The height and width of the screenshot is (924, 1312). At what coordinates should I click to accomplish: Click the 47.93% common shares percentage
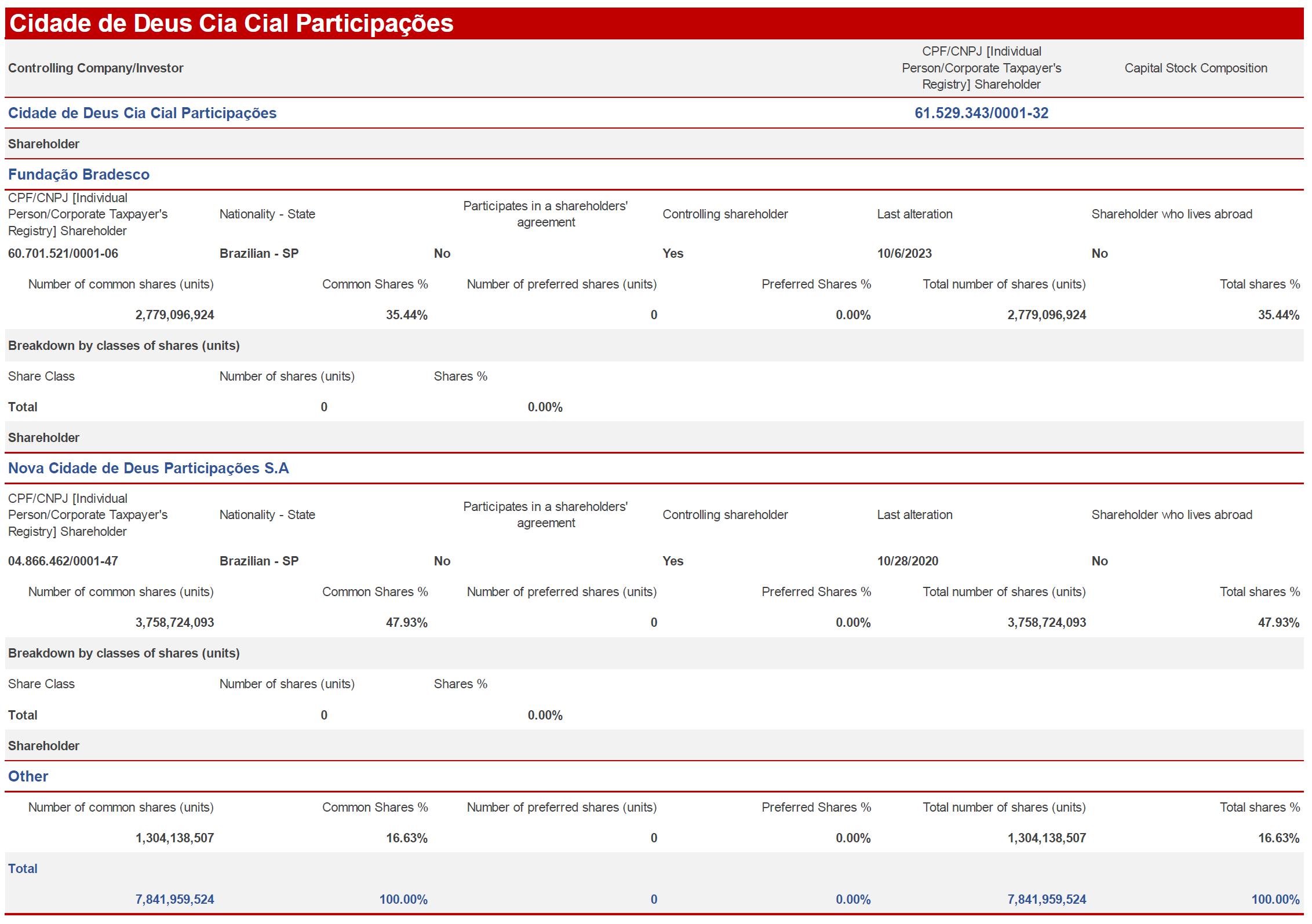(x=406, y=622)
